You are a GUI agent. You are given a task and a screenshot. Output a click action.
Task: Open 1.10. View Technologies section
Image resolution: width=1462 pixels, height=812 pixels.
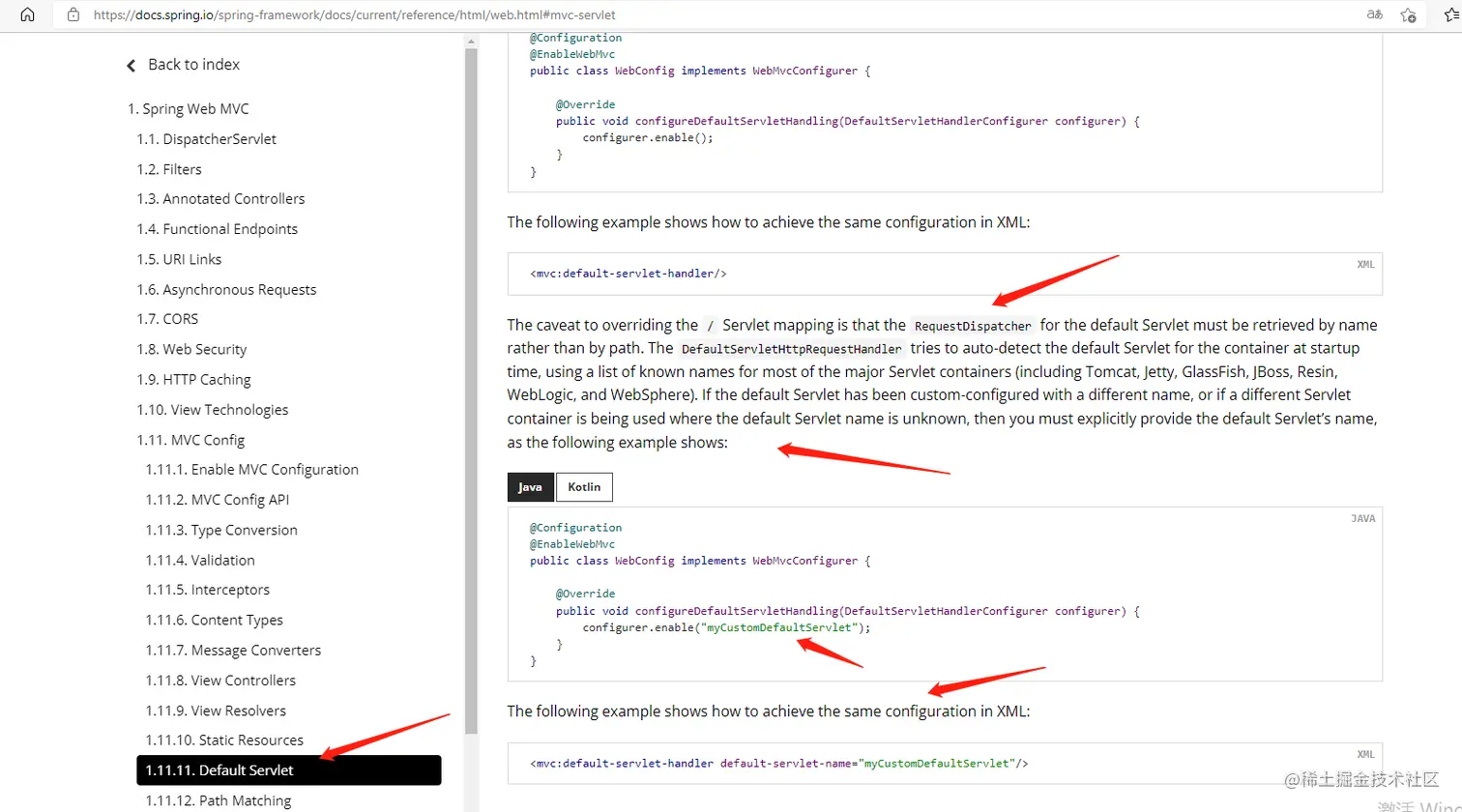tap(212, 410)
